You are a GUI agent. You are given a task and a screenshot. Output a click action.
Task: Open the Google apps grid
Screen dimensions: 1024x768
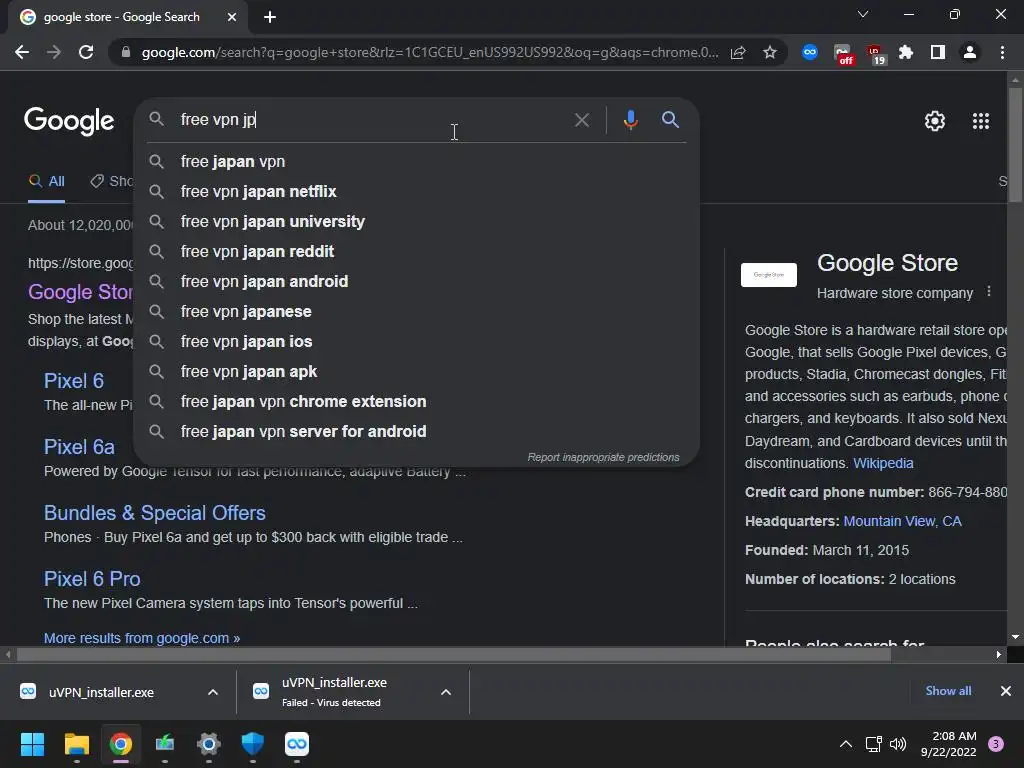click(981, 121)
